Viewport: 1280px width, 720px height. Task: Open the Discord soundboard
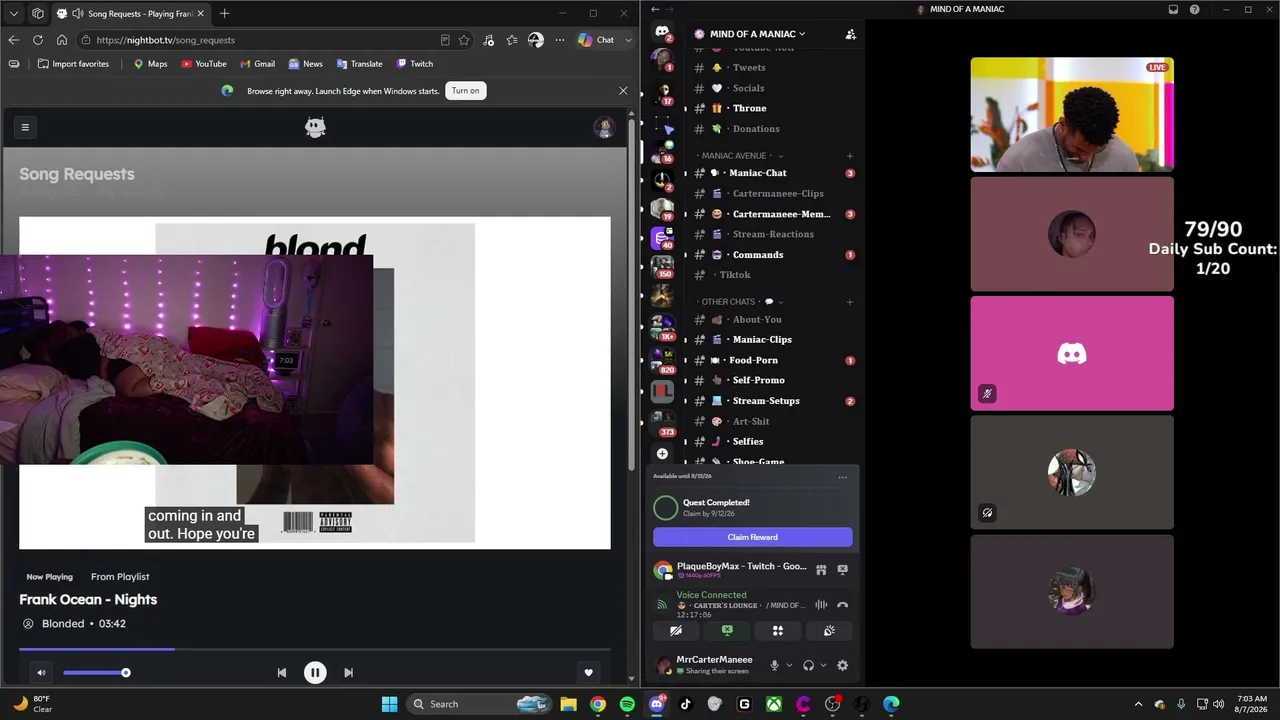coord(829,631)
